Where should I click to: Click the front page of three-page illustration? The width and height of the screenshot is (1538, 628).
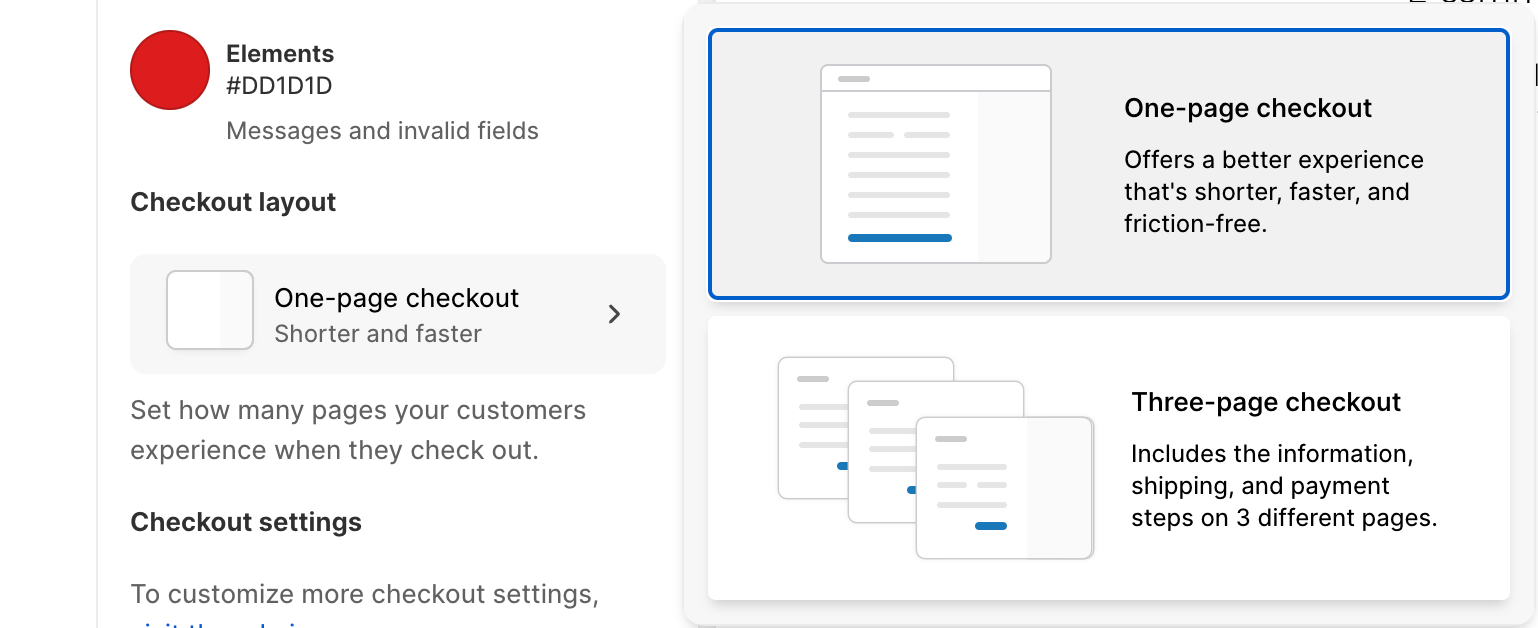point(1004,488)
